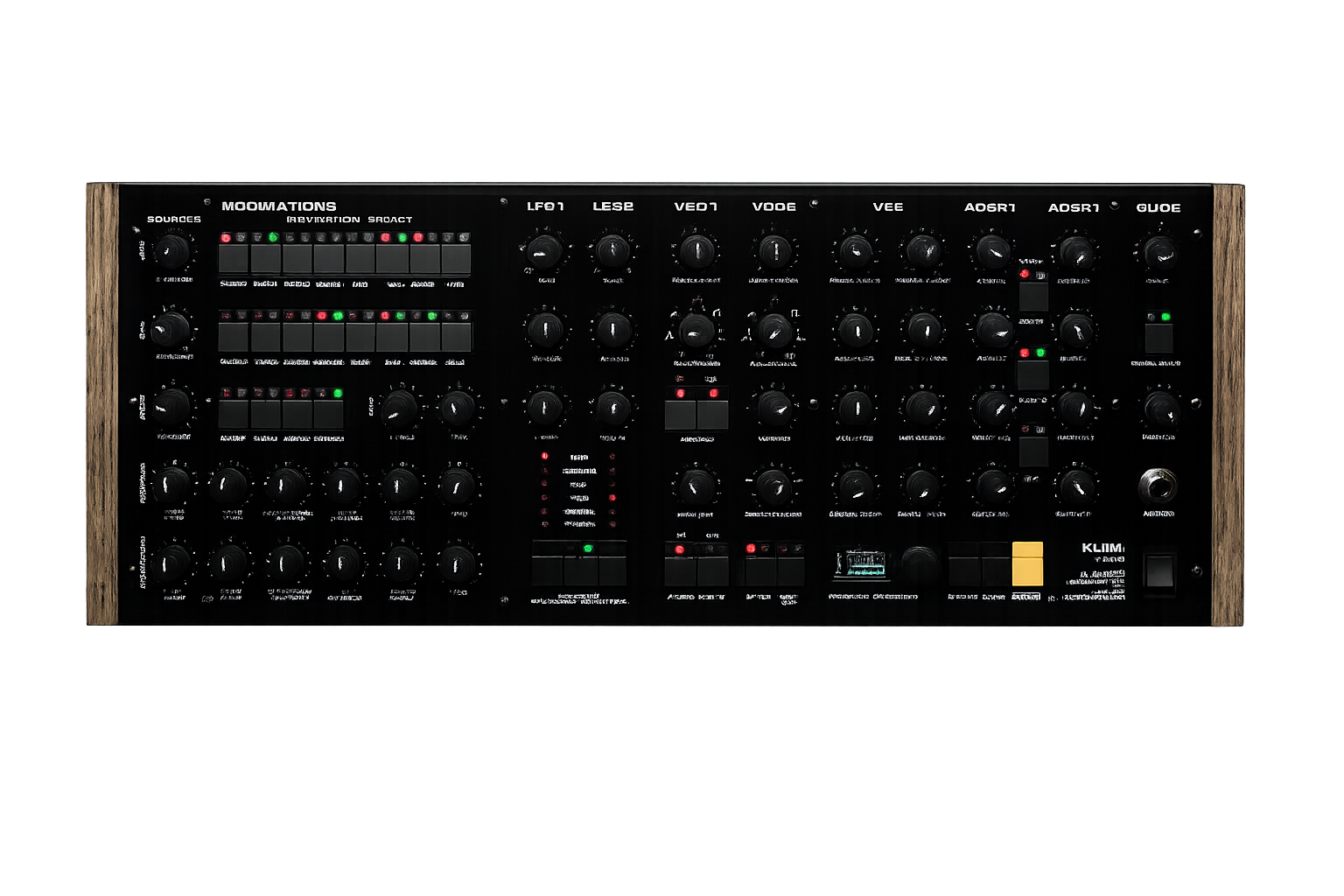Click the top knob under GUOE

[1160, 252]
